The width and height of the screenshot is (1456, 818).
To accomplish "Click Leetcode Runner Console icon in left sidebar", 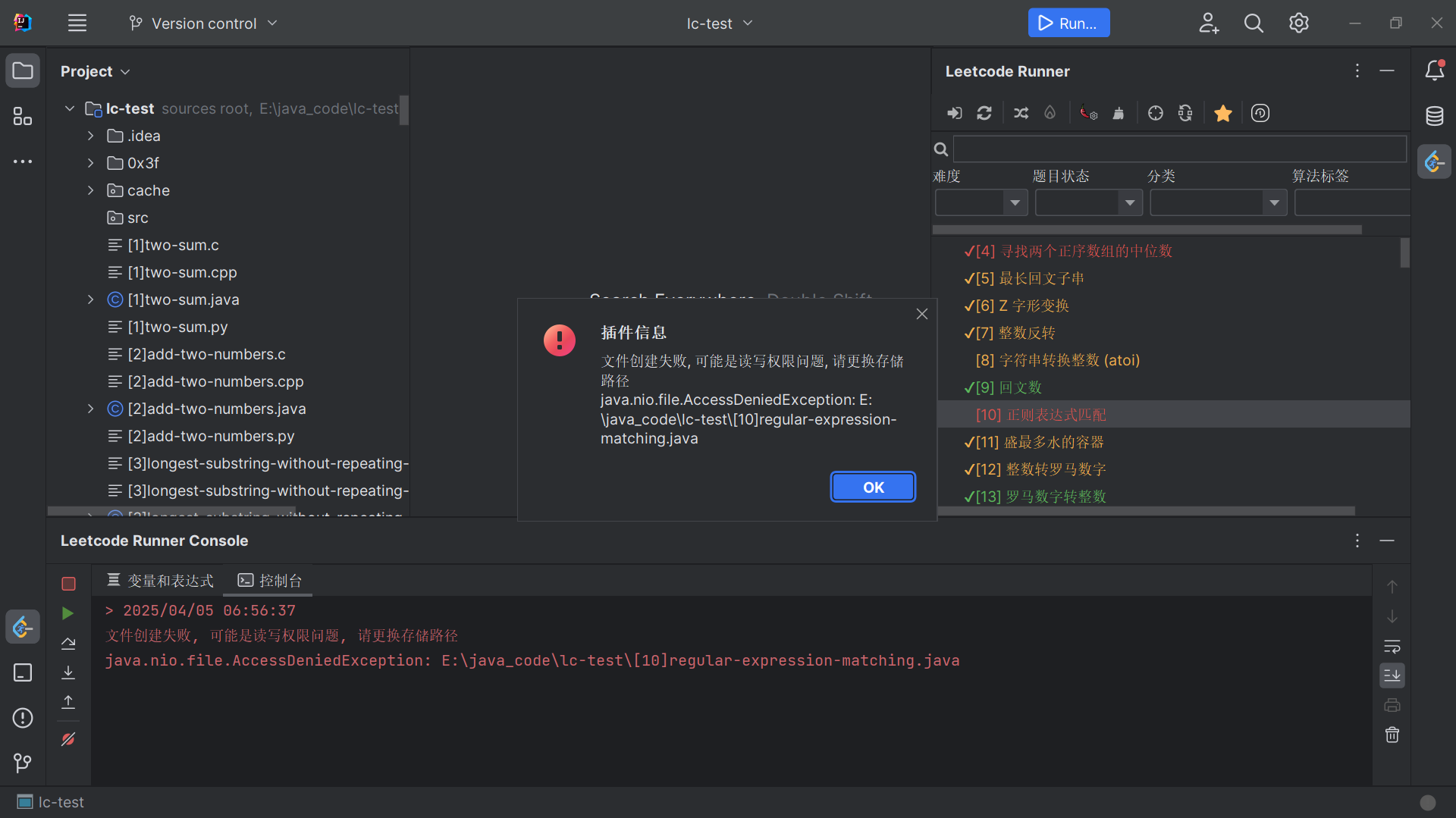I will point(23,627).
